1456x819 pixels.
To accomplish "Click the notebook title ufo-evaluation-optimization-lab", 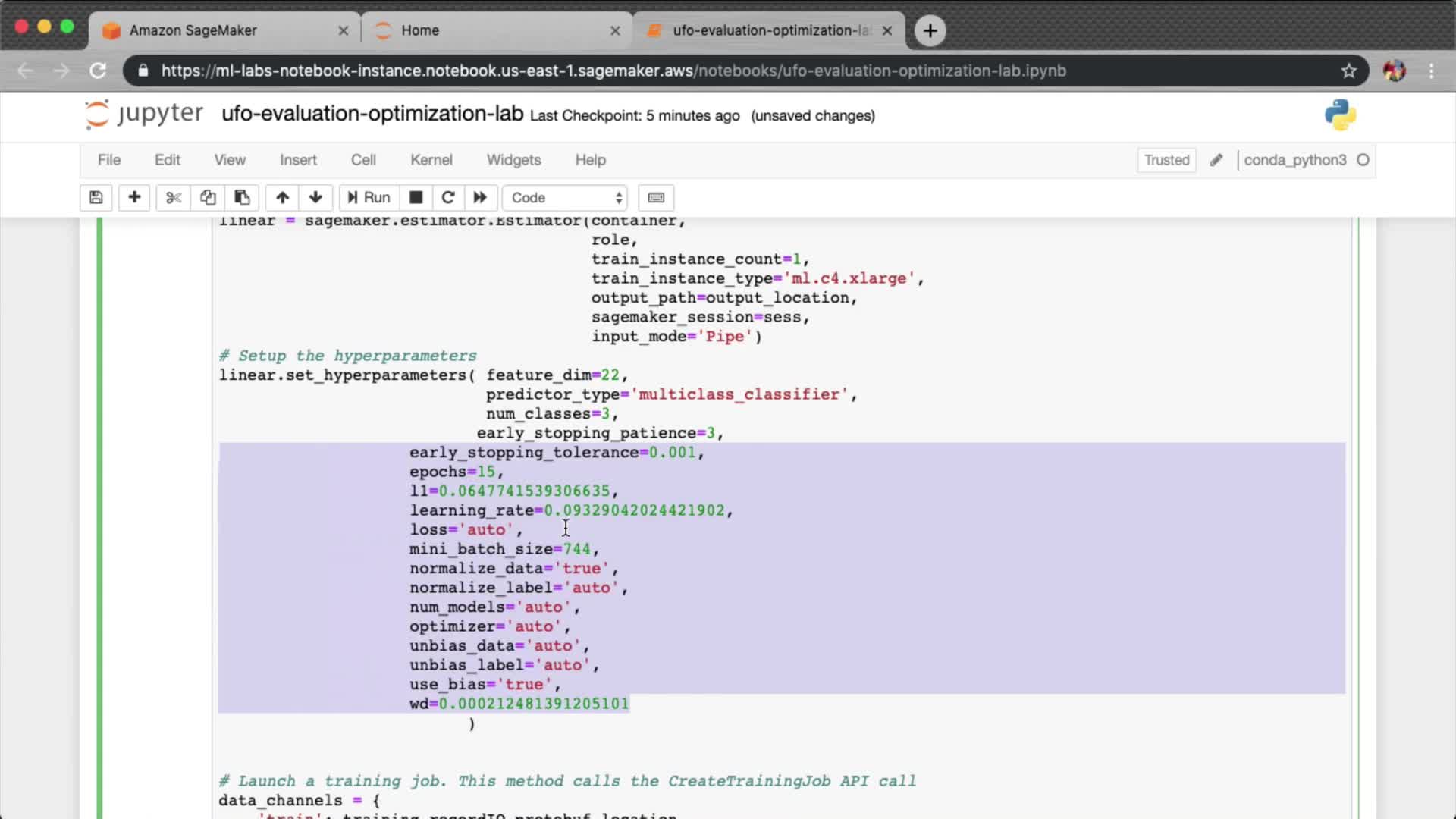I will [372, 114].
